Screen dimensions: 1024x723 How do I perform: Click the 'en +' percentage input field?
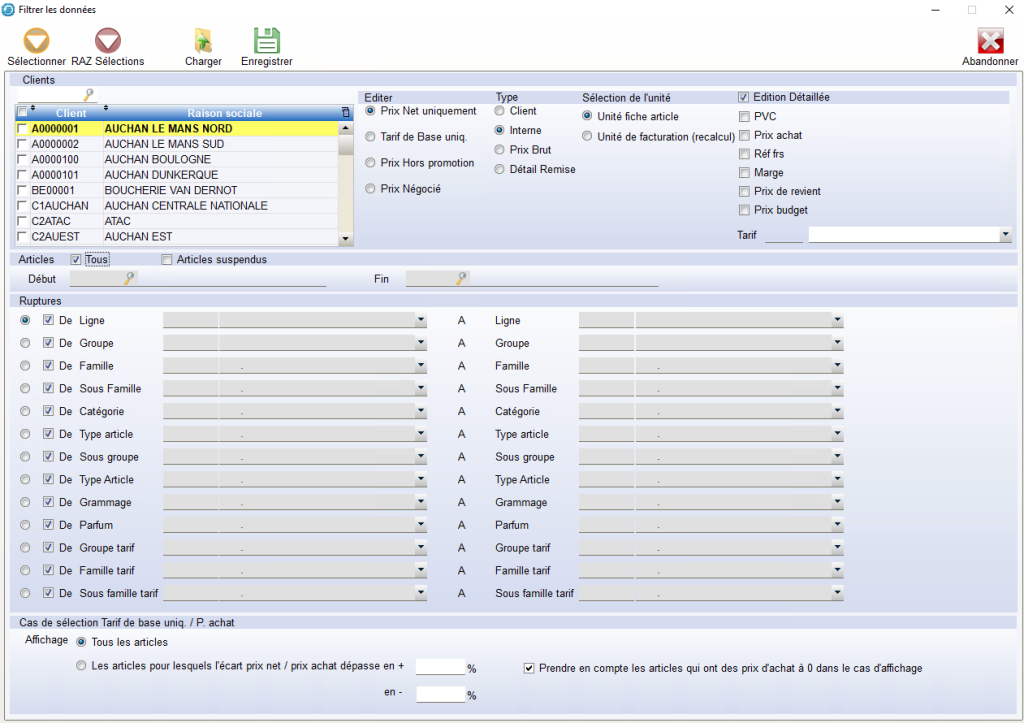coord(440,667)
